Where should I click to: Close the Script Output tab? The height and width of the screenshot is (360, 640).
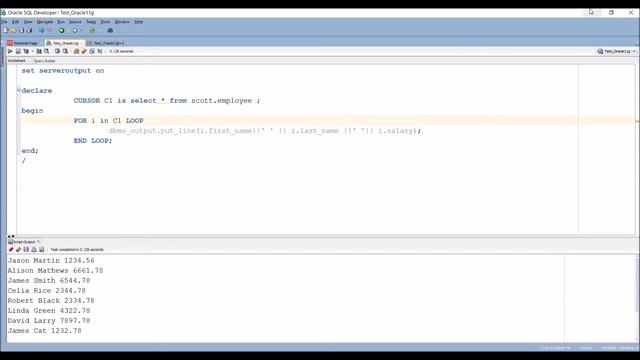pyautogui.click(x=38, y=242)
